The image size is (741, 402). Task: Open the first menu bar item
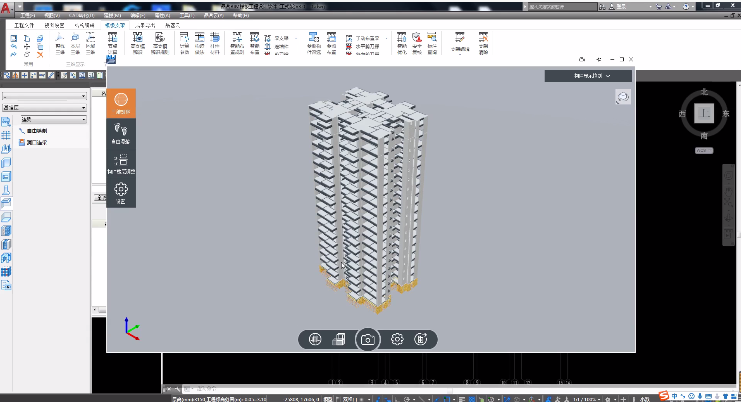click(x=27, y=16)
